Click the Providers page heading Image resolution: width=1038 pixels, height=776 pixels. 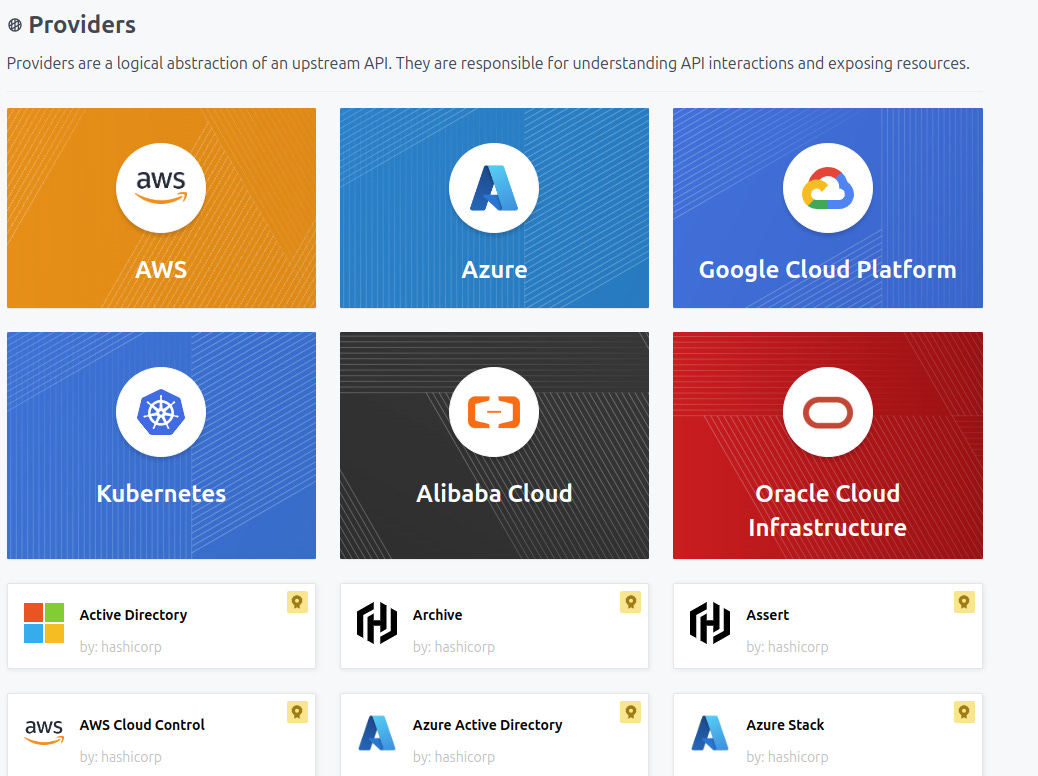pos(82,25)
